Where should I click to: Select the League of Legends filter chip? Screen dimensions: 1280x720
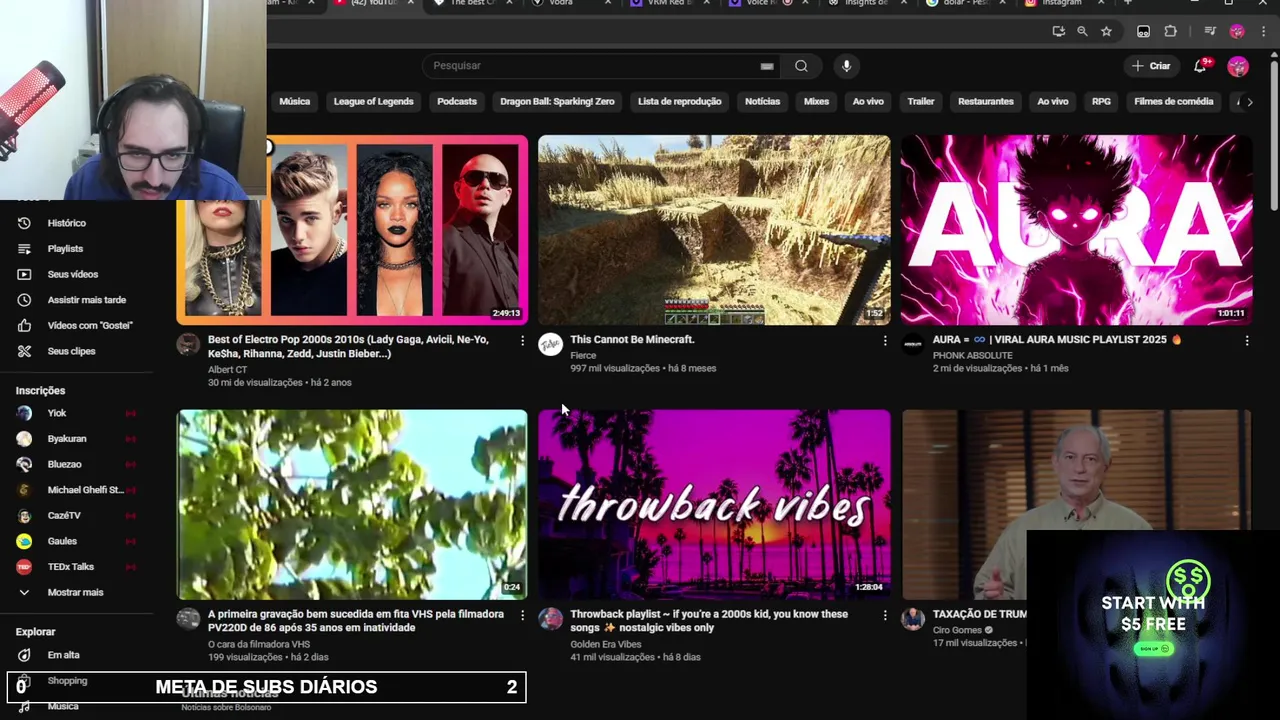pyautogui.click(x=373, y=102)
